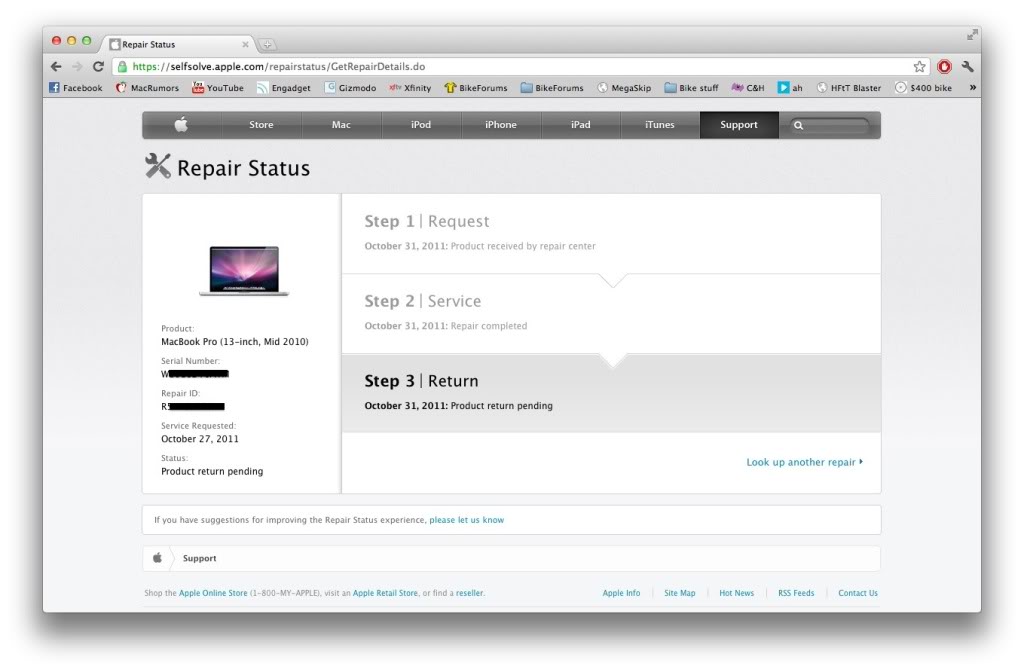Click the Repair completed status line
The height and width of the screenshot is (672, 1024).
click(445, 326)
